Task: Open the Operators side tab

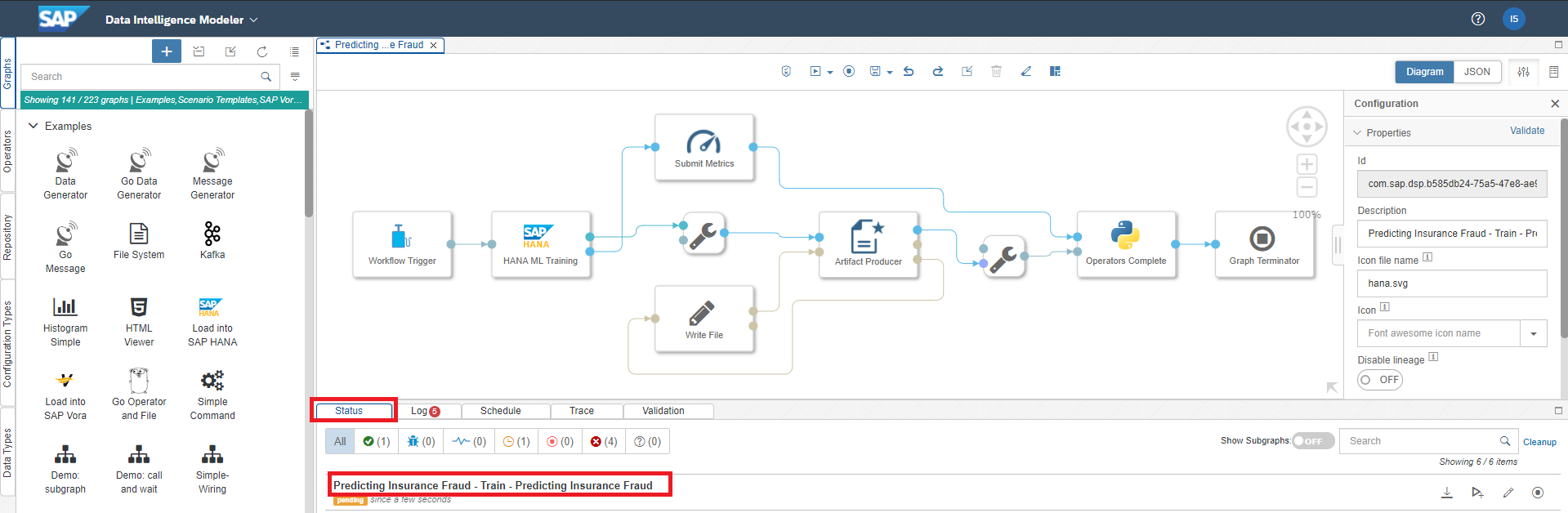Action: [7, 151]
